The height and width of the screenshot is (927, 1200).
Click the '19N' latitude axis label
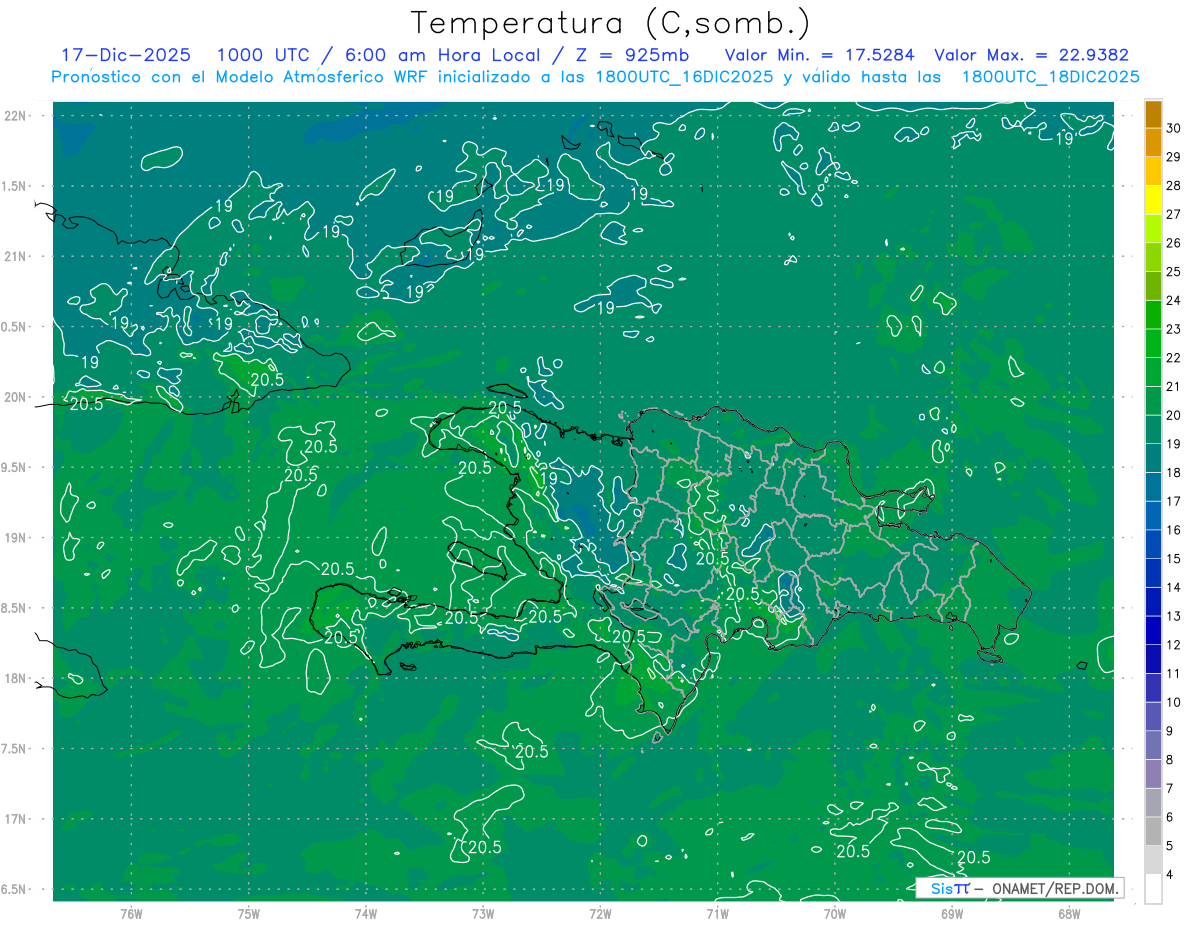click(x=17, y=538)
